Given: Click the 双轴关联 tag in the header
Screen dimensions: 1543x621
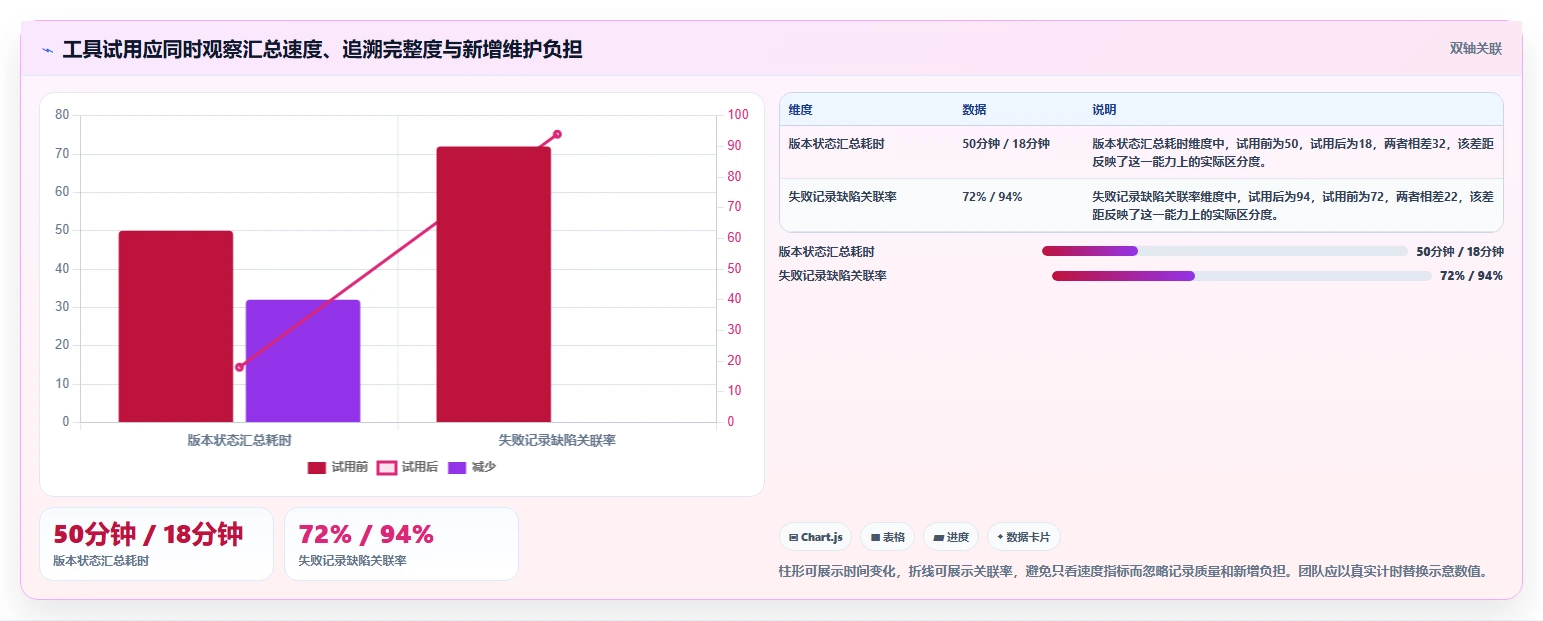Looking at the screenshot, I should coord(1476,48).
